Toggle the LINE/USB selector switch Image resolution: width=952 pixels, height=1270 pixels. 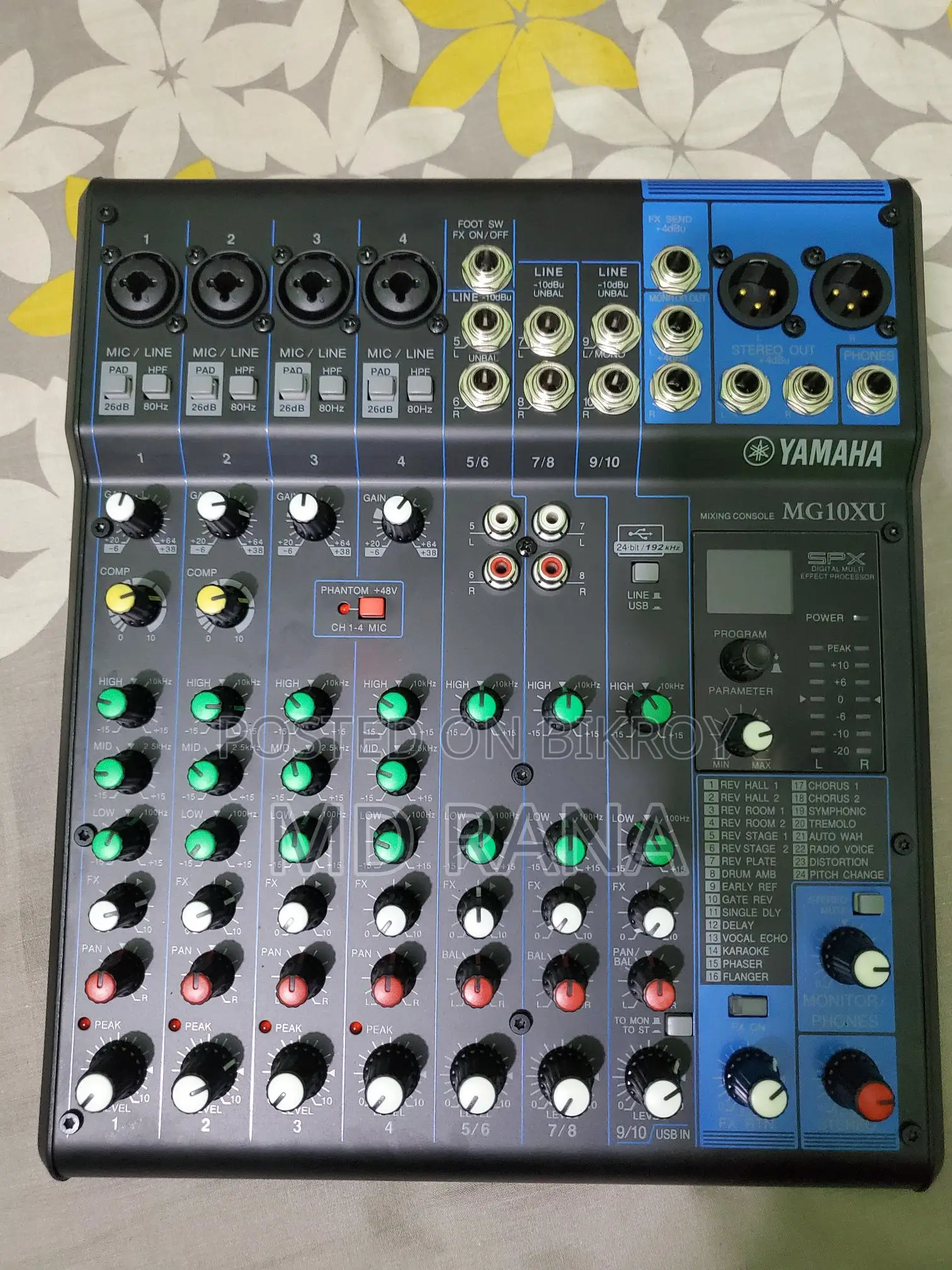pyautogui.click(x=645, y=571)
